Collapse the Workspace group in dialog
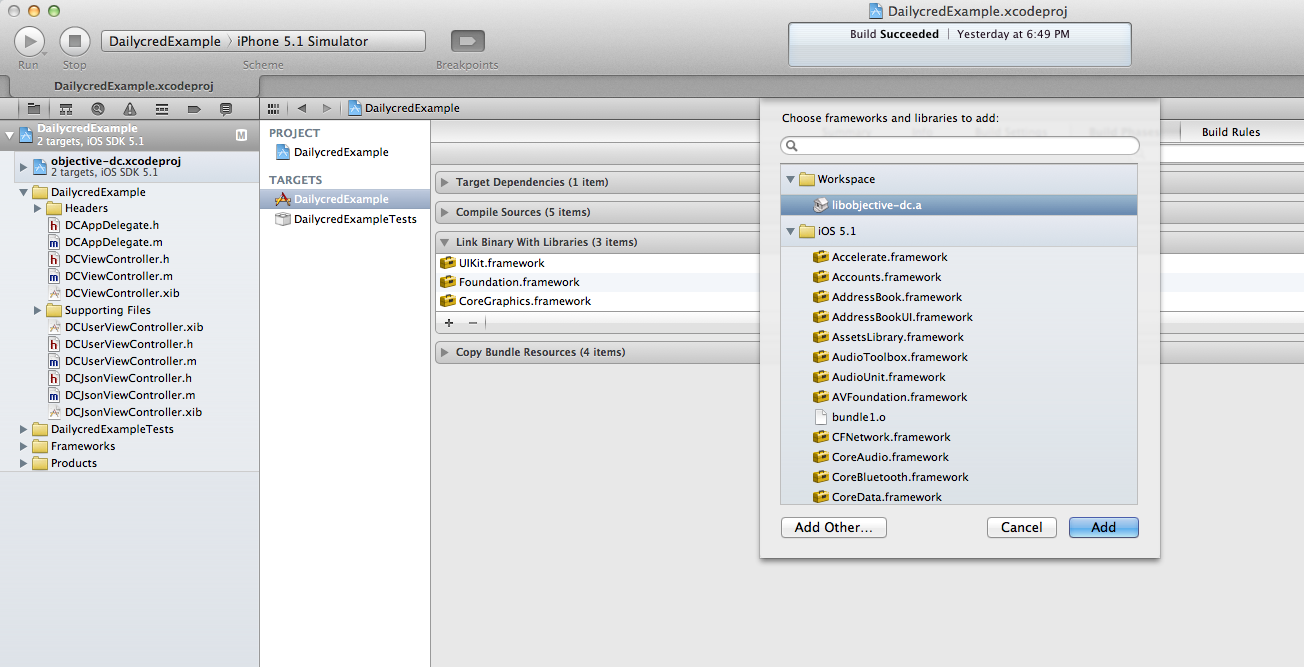 pos(791,180)
